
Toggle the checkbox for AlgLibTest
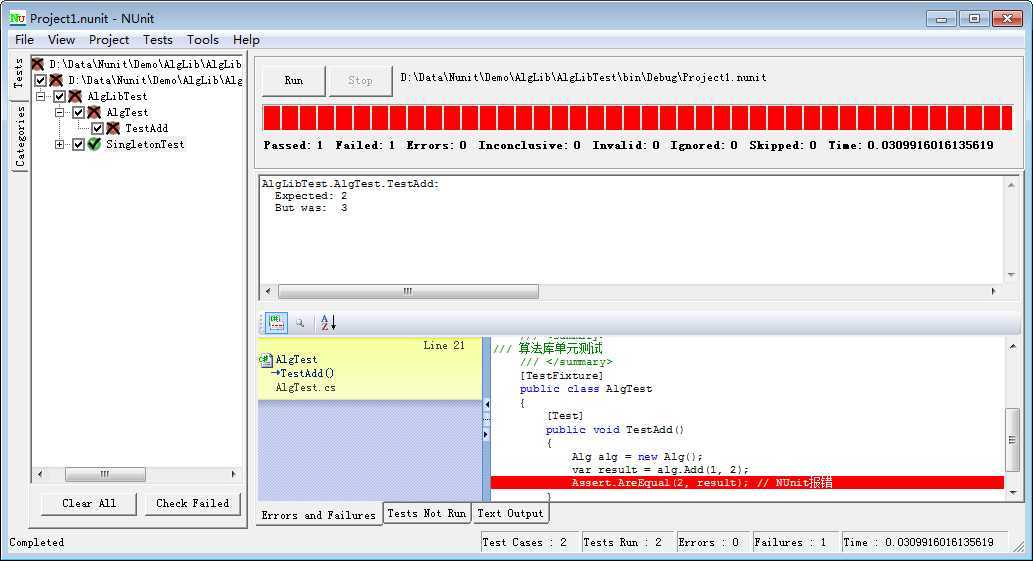click(59, 97)
